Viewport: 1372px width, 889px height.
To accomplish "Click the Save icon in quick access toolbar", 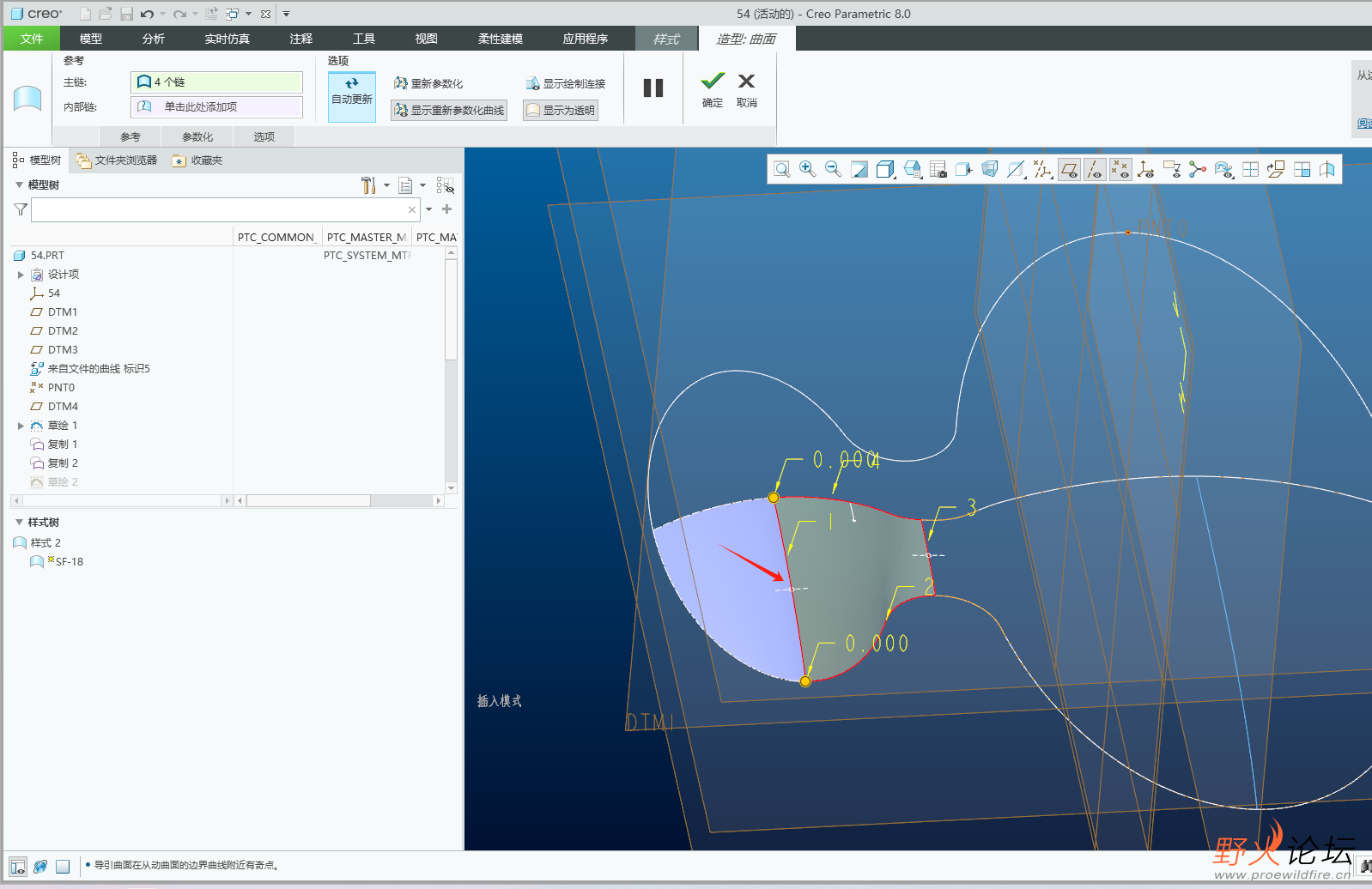I will [x=127, y=14].
